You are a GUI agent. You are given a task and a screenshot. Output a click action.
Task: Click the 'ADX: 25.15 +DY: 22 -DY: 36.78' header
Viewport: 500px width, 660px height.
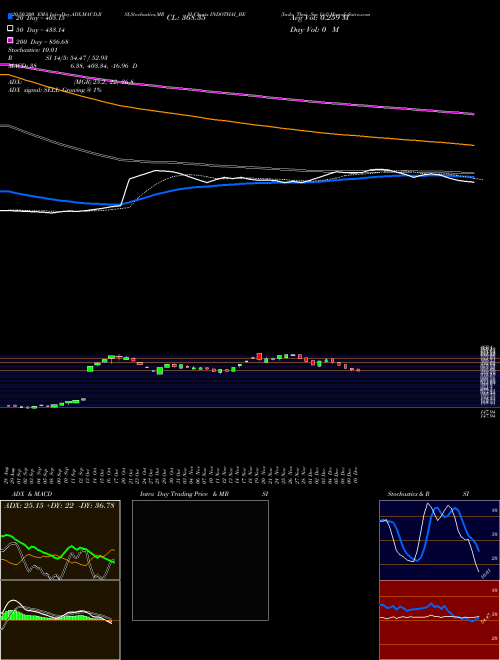[59, 505]
